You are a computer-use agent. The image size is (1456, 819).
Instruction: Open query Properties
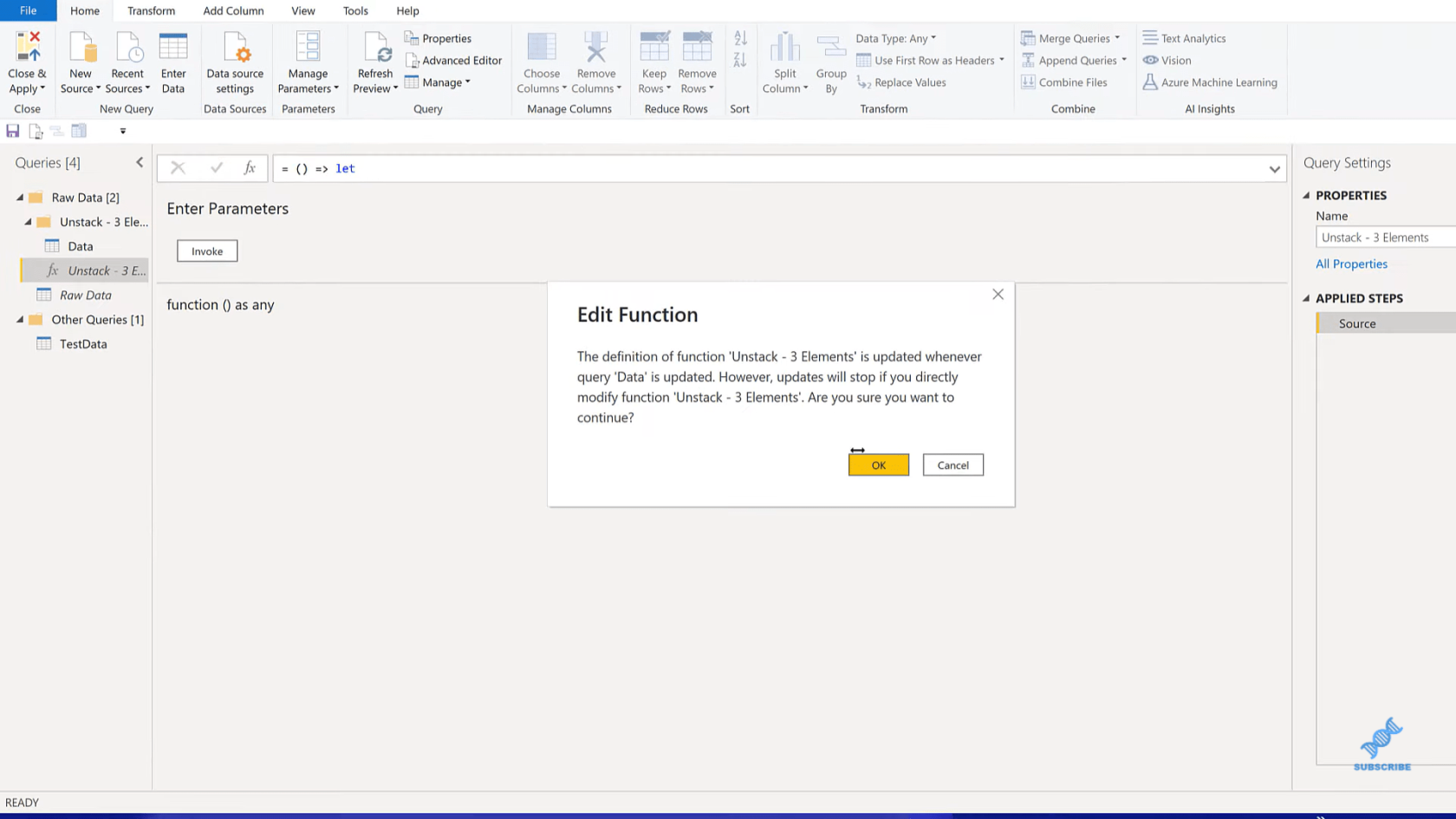(438, 38)
